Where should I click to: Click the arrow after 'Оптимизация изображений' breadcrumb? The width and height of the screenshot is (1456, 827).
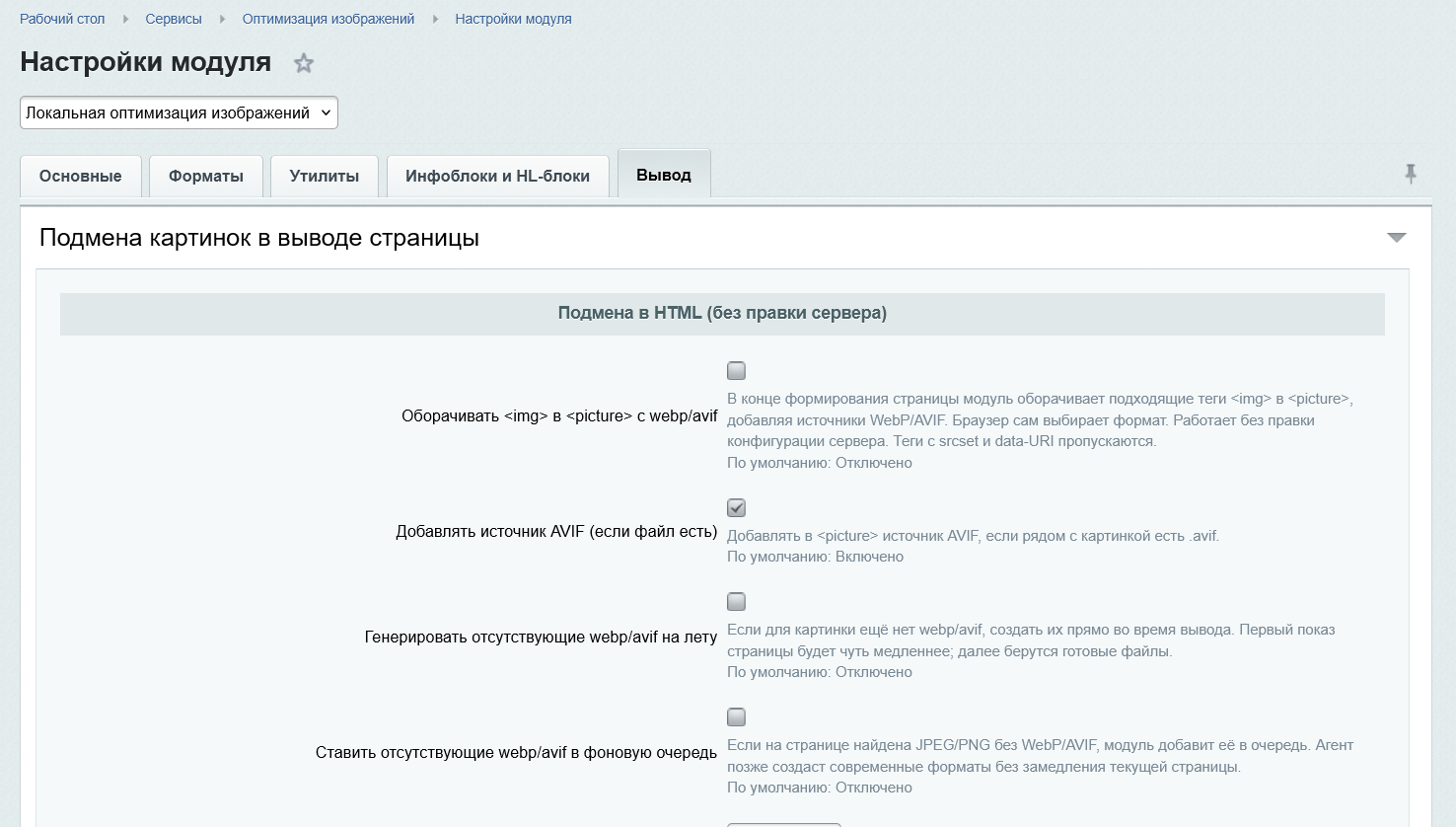point(435,19)
